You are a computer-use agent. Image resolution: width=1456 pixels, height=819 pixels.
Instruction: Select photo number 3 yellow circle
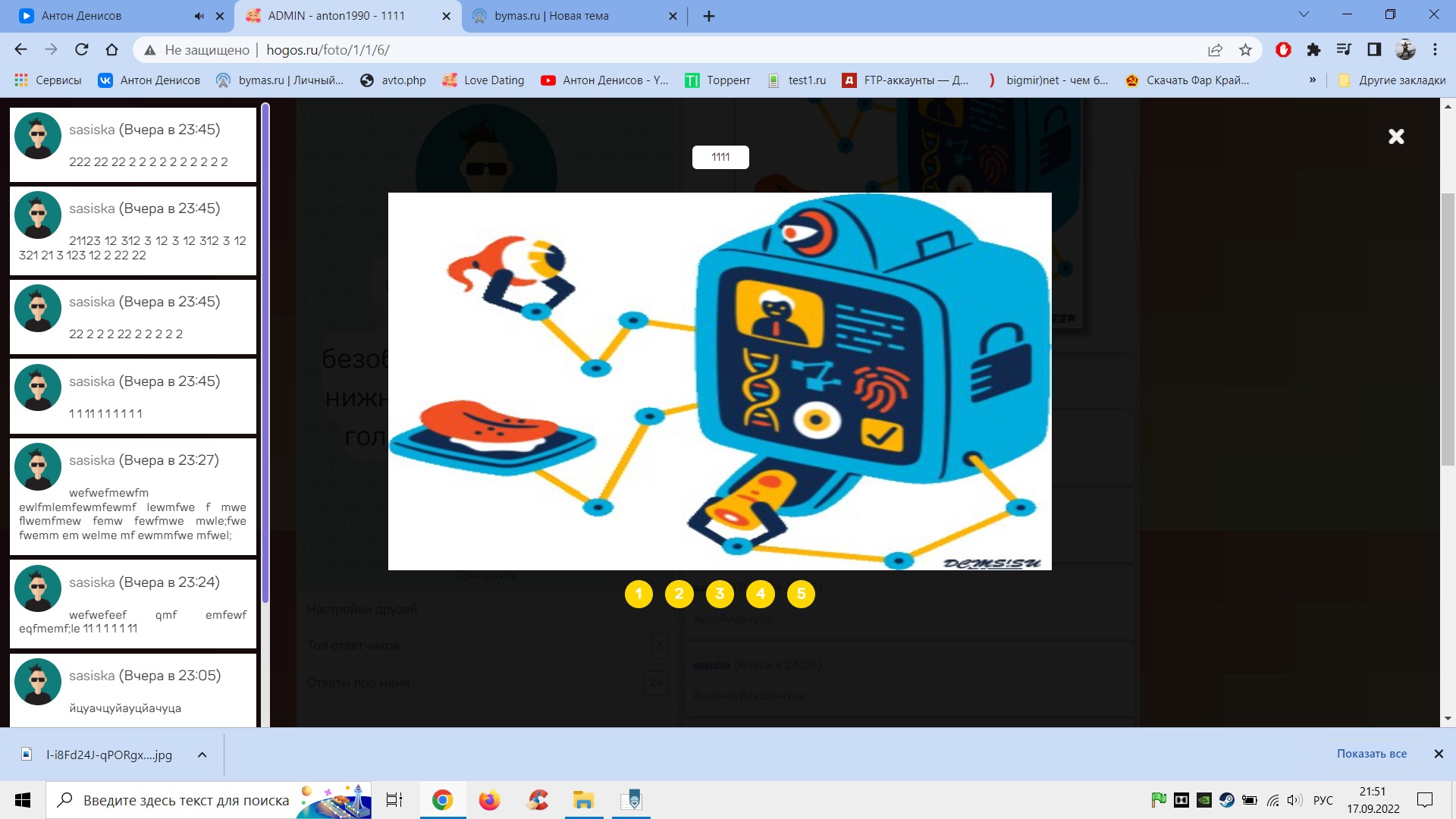[720, 594]
